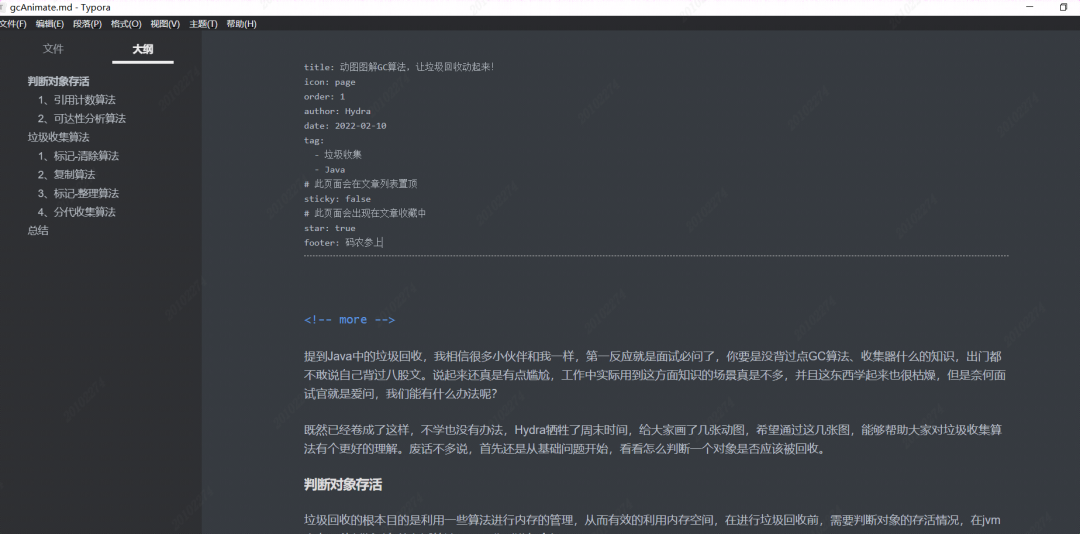Minimize the Typora window
Screen dimensions: 1080x534
click(x=1030, y=7)
